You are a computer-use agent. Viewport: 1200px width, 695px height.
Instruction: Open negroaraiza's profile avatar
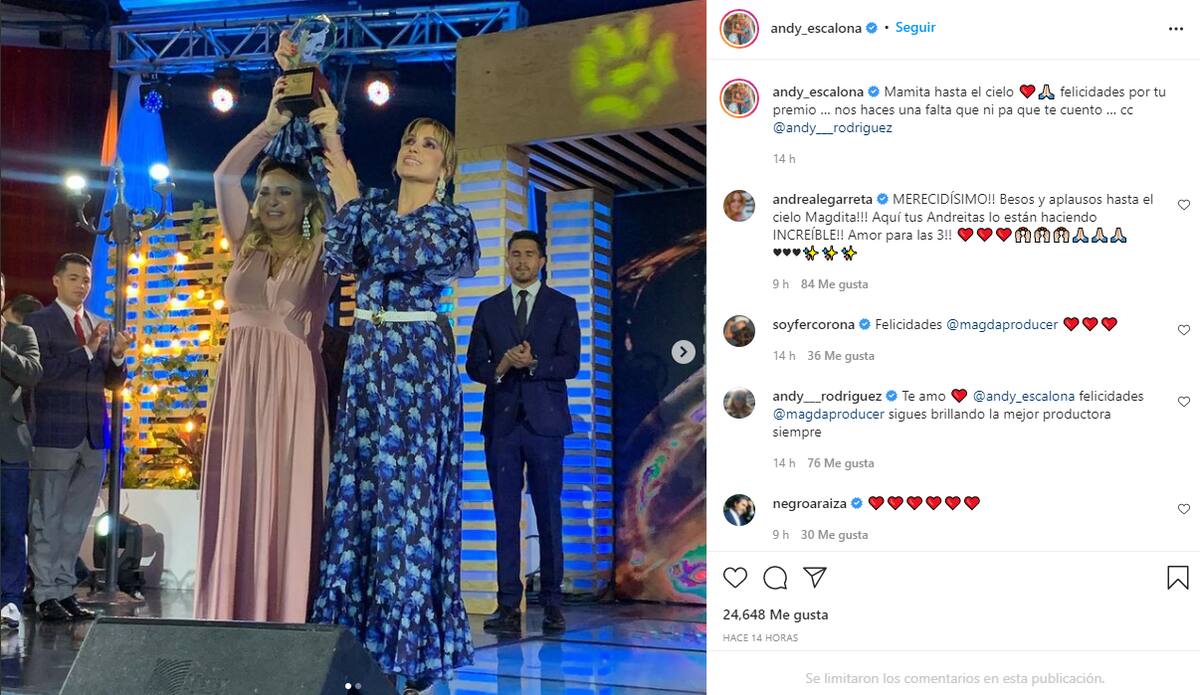[x=739, y=509]
